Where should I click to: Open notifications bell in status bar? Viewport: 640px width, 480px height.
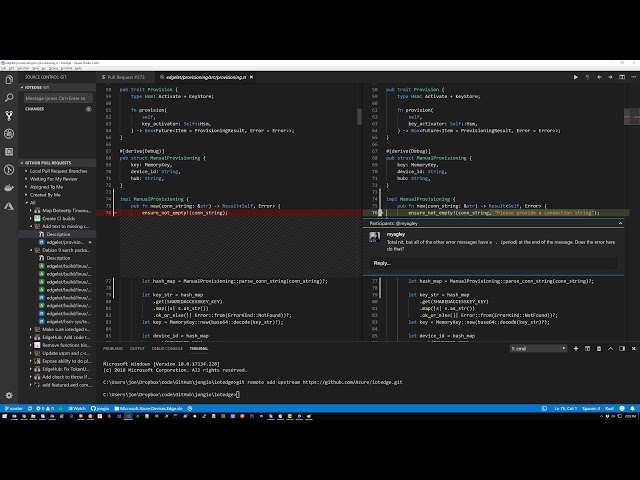coord(632,408)
